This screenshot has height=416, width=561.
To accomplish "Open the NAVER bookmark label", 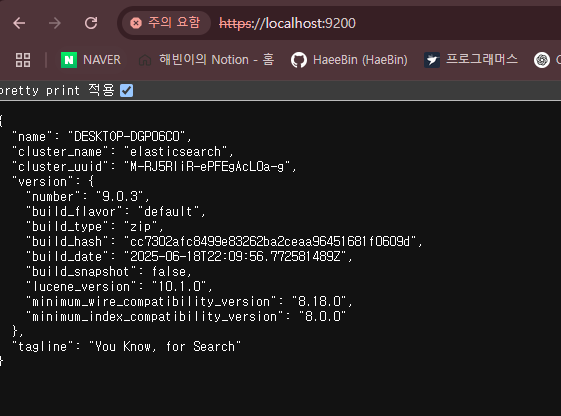I will [102, 60].
